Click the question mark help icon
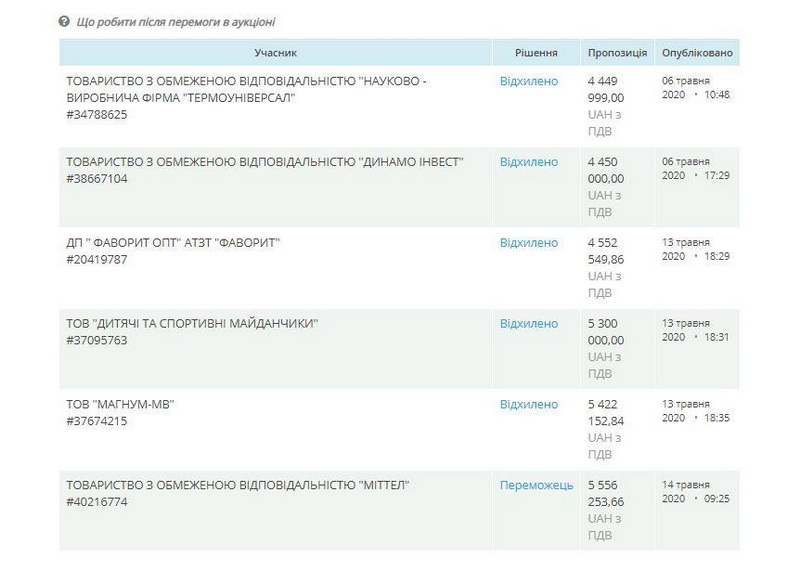The height and width of the screenshot is (569, 800). (x=65, y=21)
